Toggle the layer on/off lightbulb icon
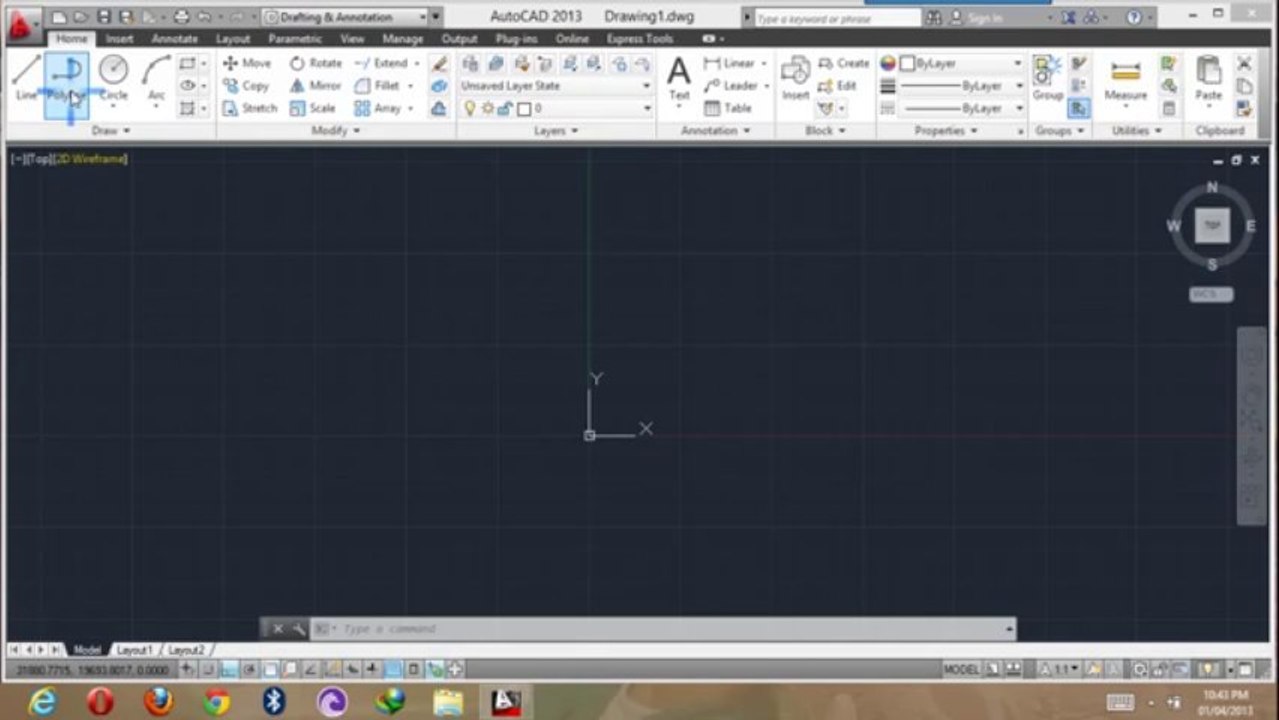The height and width of the screenshot is (720, 1279). [x=470, y=108]
